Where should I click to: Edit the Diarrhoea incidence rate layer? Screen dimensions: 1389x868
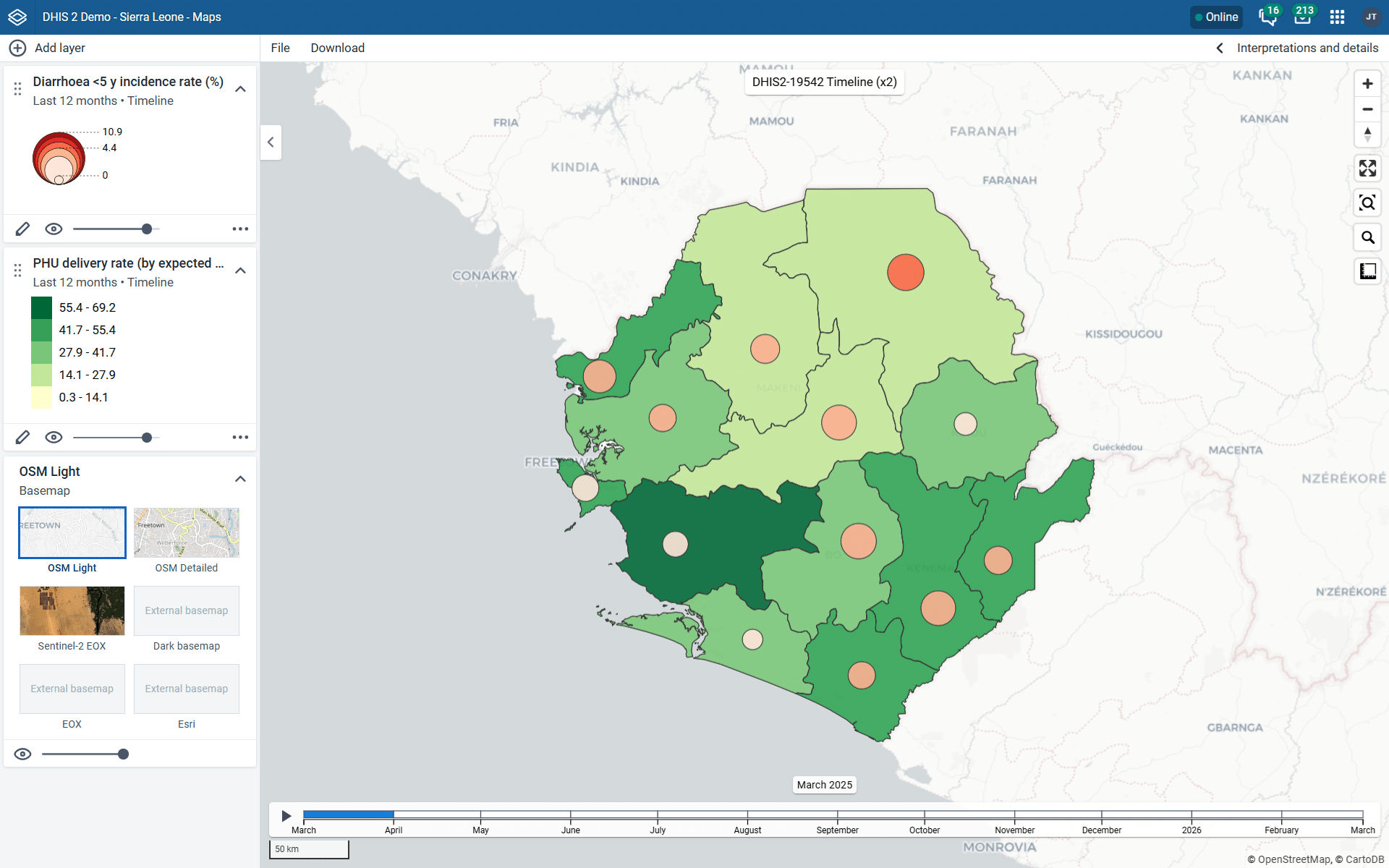pyautogui.click(x=22, y=229)
